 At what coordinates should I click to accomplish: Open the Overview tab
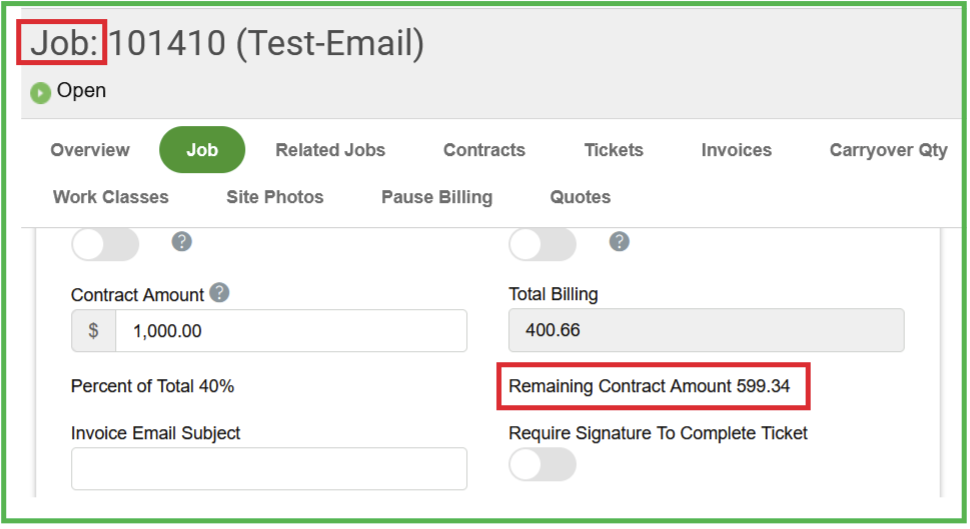(90, 150)
